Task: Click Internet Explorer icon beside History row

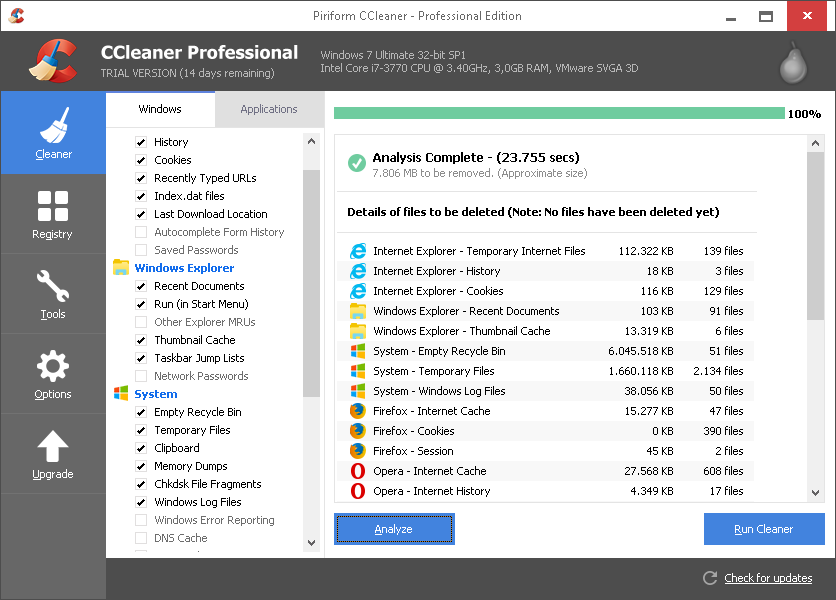Action: click(358, 271)
